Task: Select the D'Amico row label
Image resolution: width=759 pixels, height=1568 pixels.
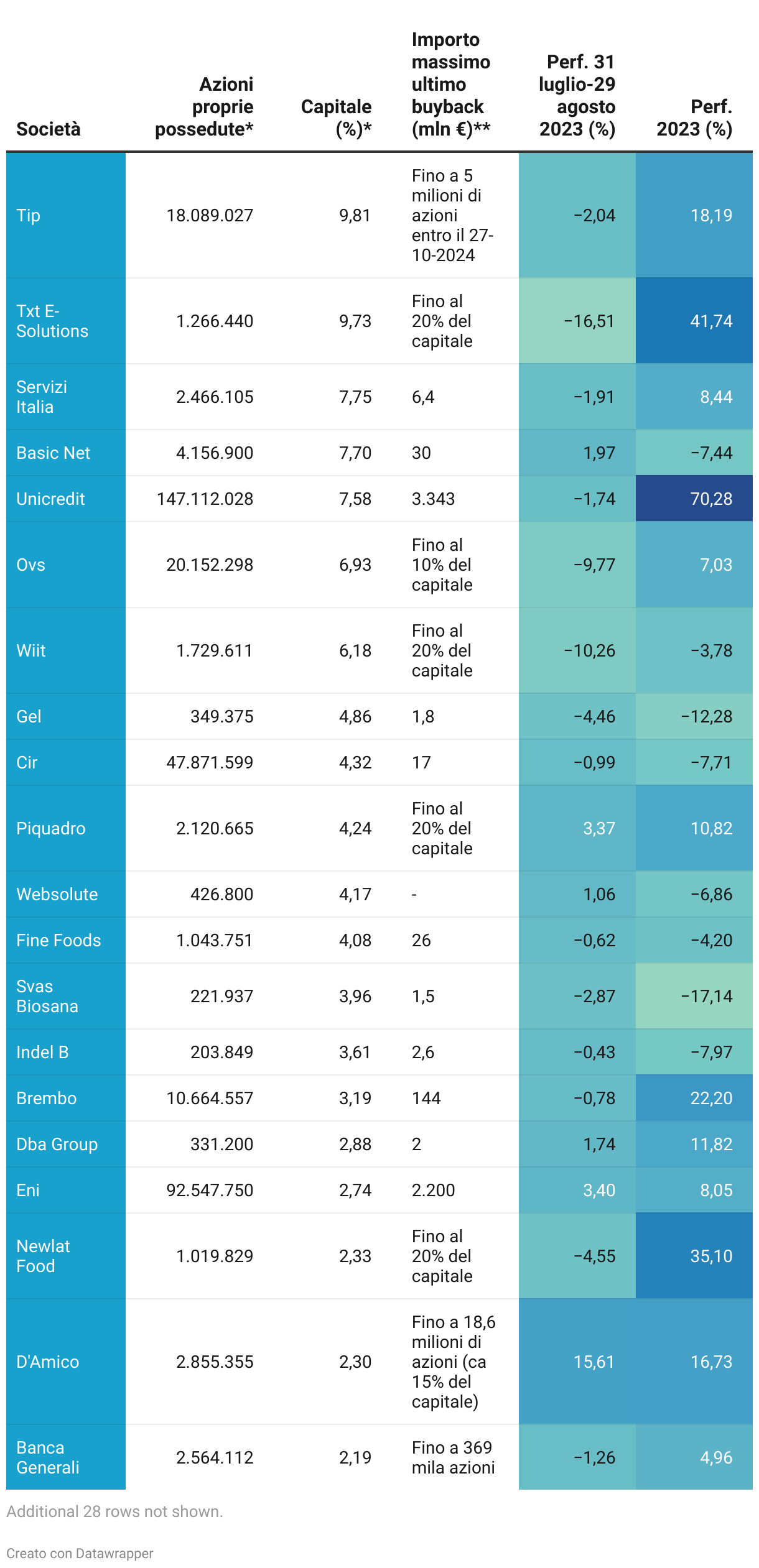Action: [48, 1362]
